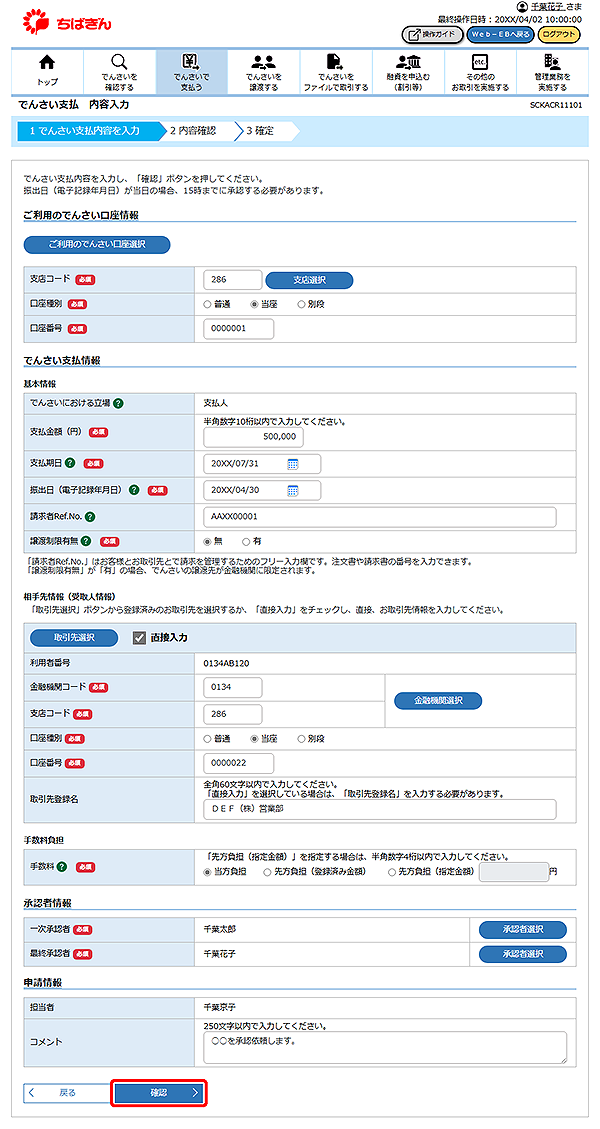Select 先方負担(登録済み金額) fee option
The width and height of the screenshot is (600, 1129).
pyautogui.click(x=267, y=872)
